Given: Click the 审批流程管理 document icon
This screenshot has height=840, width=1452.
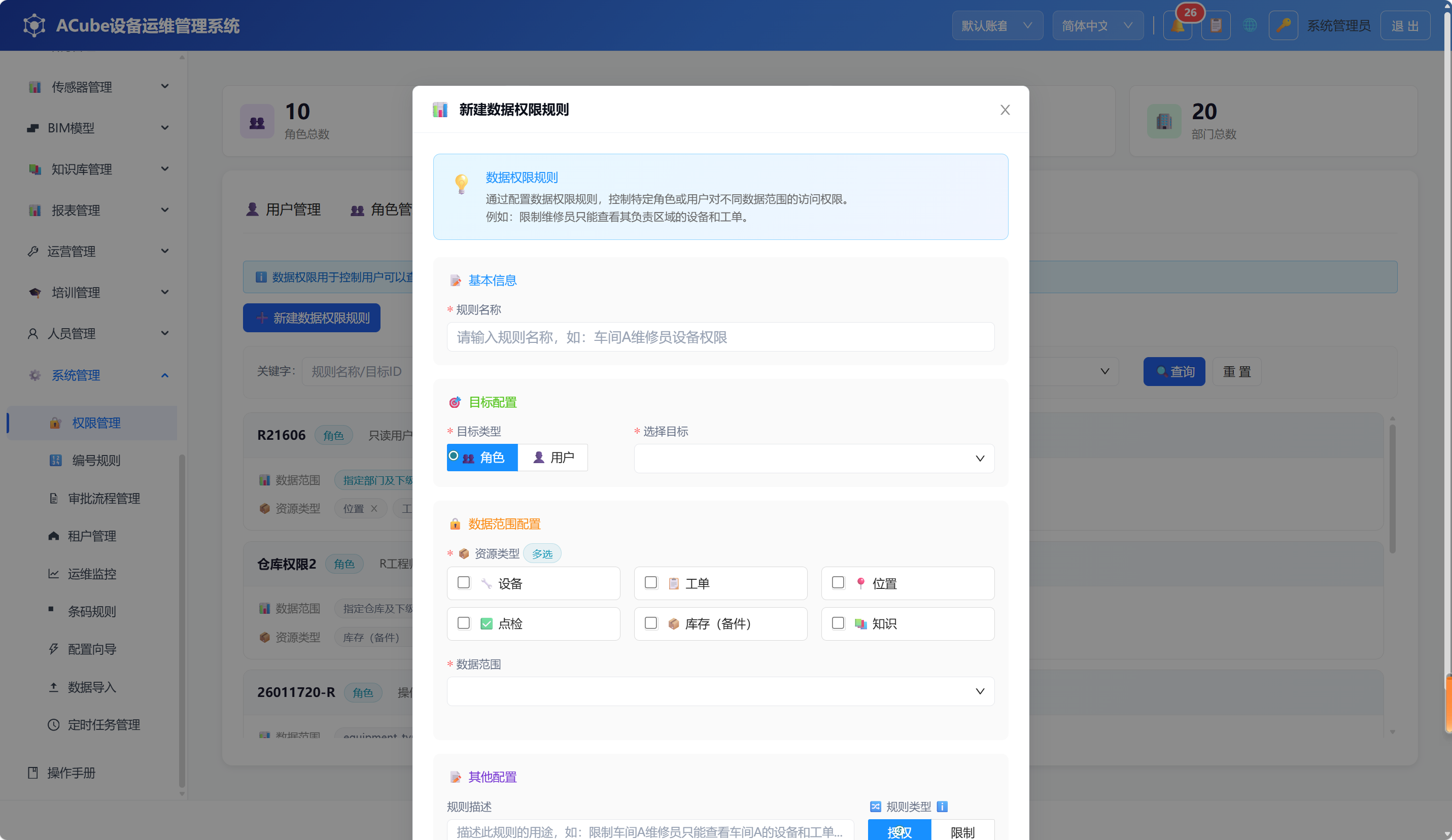Looking at the screenshot, I should pyautogui.click(x=54, y=498).
